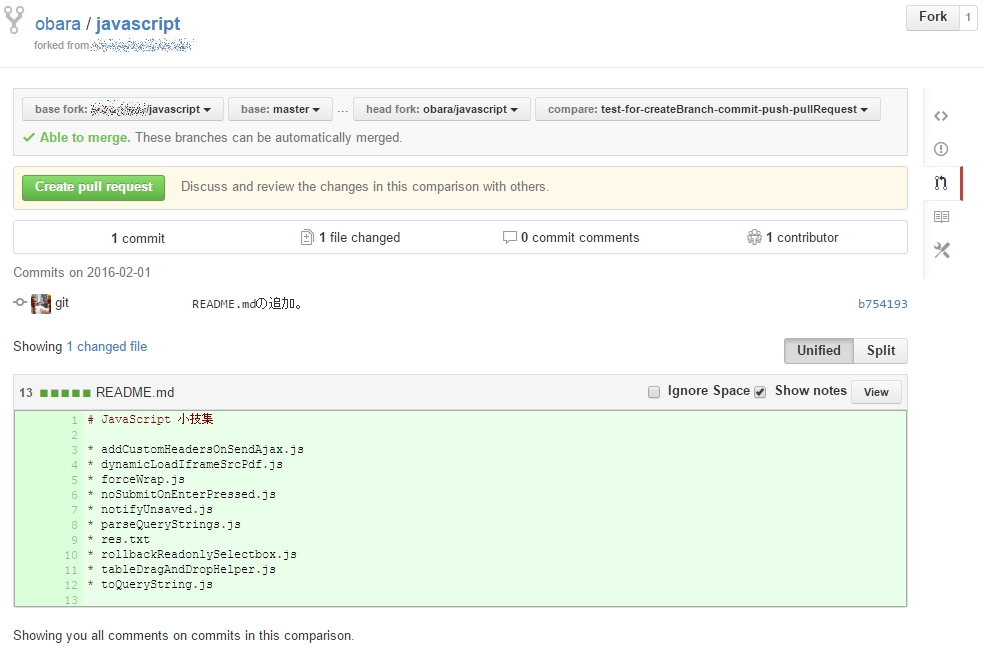Viewport: 984px width, 650px height.
Task: Open the Issues icon in right sidebar
Action: [x=941, y=149]
